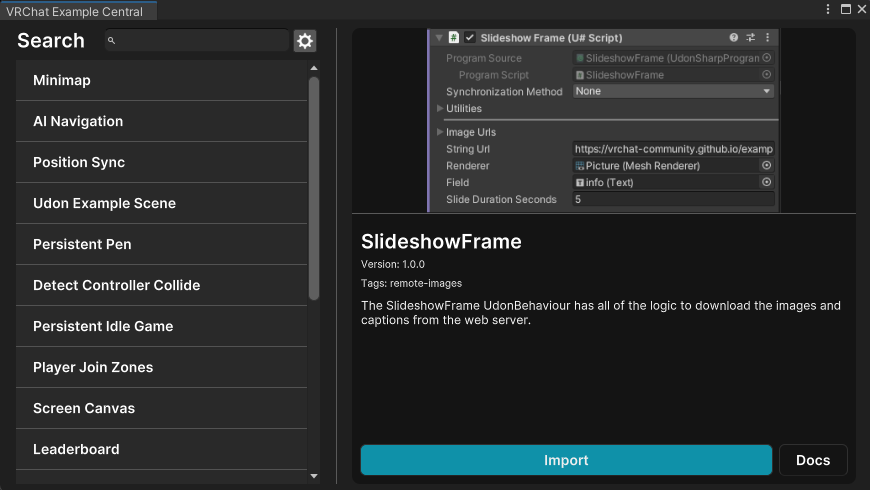Open the Docs button

point(813,460)
